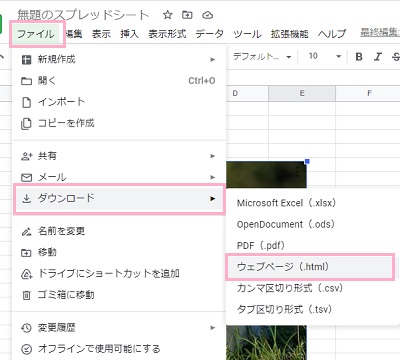Image resolution: width=400 pixels, height=360 pixels.
Task: Open the 表示 menu
Action: 101,34
